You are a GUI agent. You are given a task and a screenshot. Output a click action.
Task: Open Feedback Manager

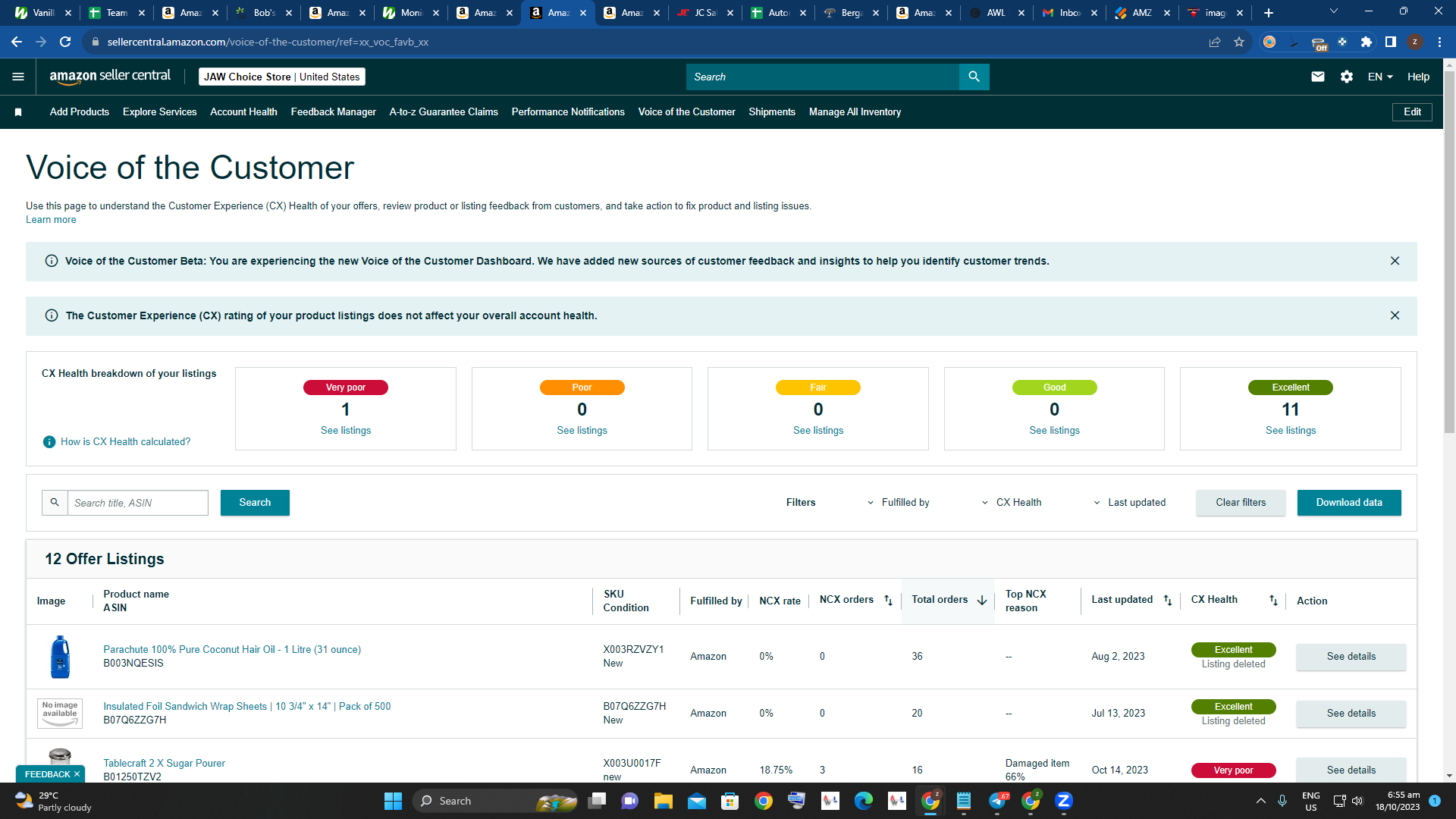pyautogui.click(x=334, y=112)
